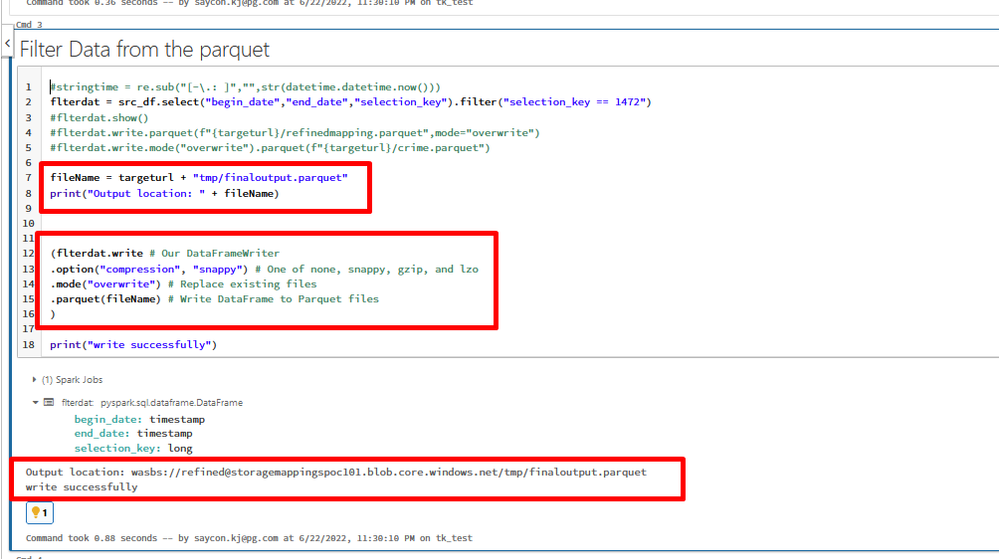Click the cell title Filter Data from the parquet
999x559 pixels.
pos(145,48)
